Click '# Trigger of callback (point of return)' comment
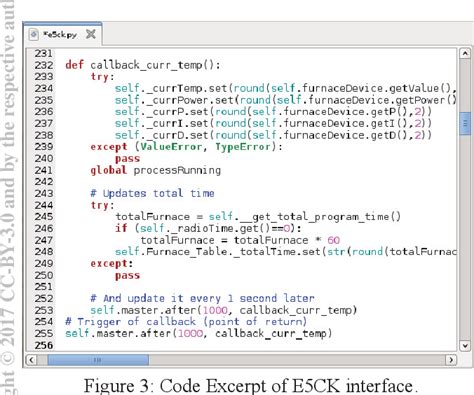 [x=186, y=322]
